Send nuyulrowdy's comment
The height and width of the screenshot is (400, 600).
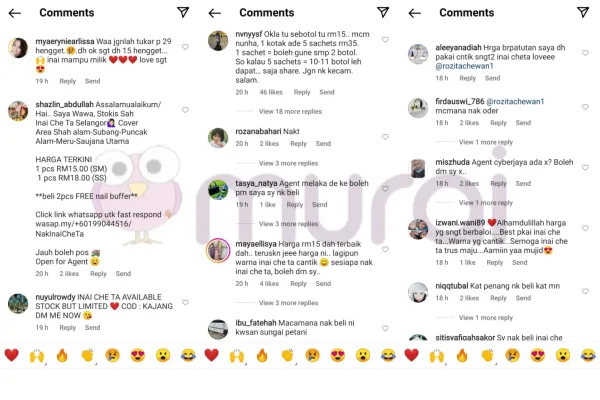[x=92, y=328]
